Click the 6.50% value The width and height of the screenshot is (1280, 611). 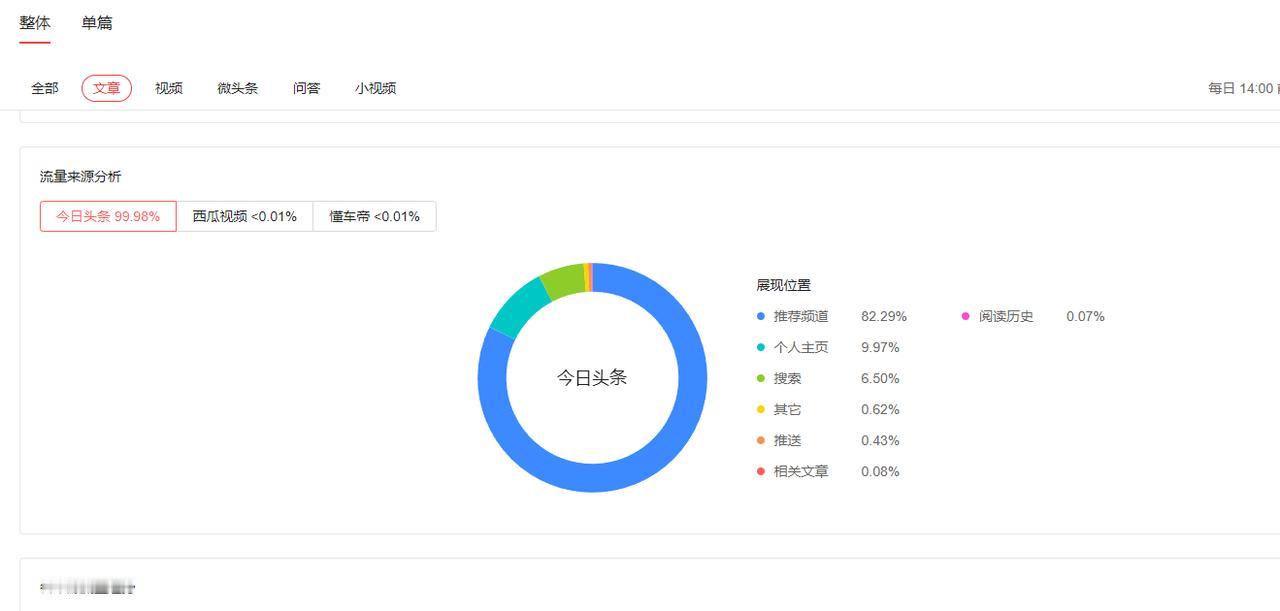tap(880, 378)
